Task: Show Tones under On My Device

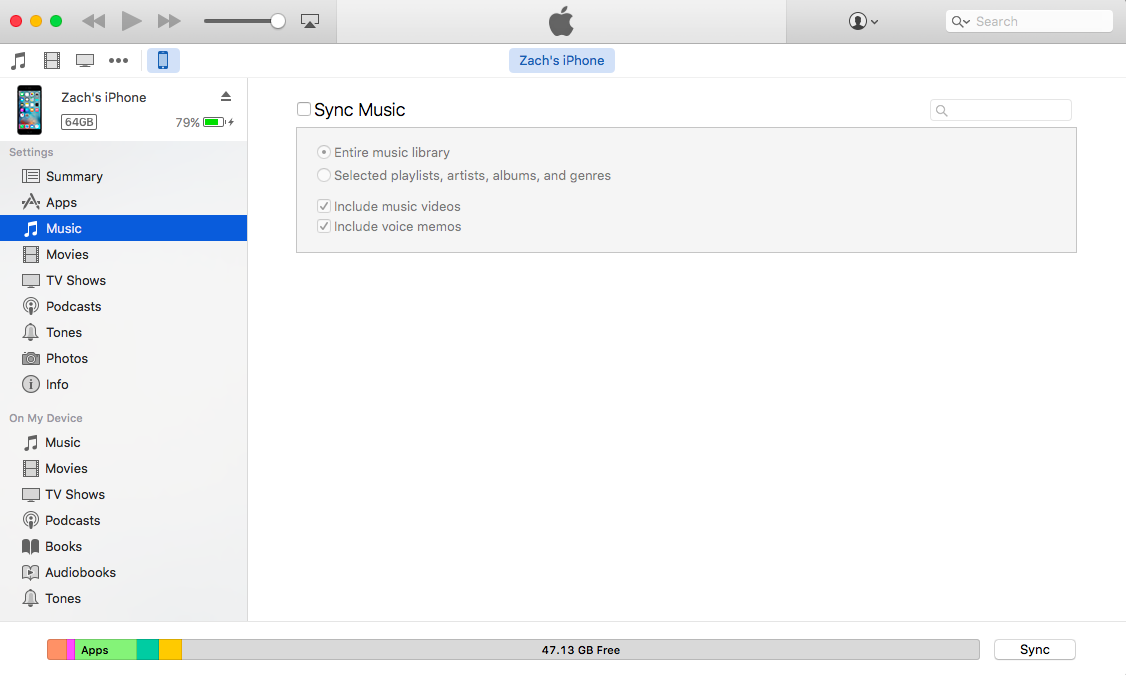Action: (x=124, y=598)
